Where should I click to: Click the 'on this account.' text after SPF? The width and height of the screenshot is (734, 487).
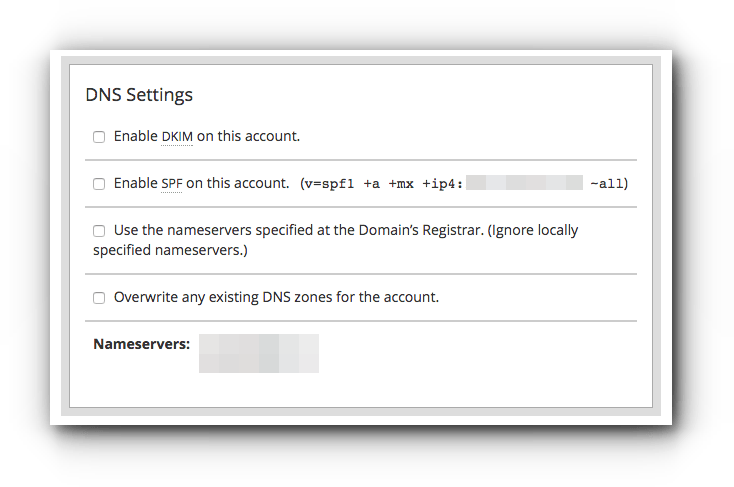[237, 183]
